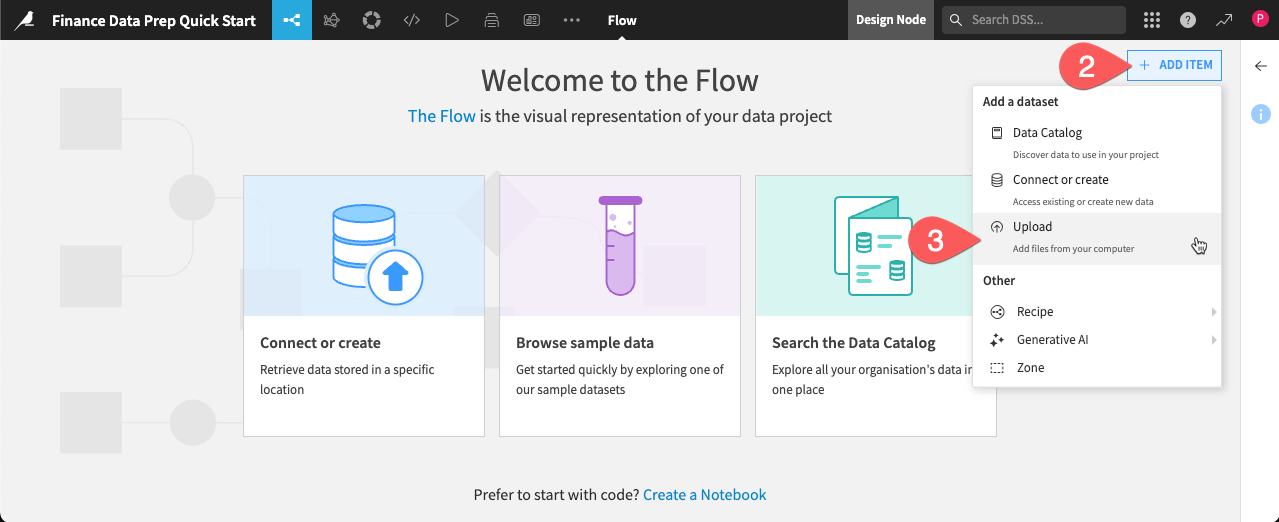
Task: Choose Upload from the Add item menu
Action: [x=1097, y=238]
